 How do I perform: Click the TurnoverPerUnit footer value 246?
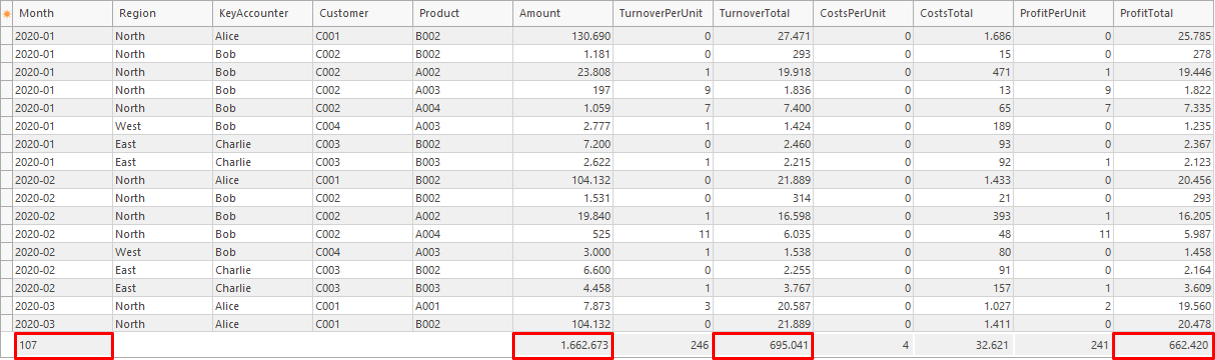(662, 345)
